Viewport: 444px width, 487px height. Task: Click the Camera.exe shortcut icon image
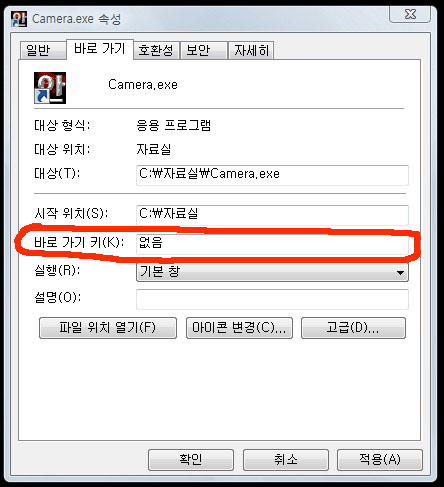pyautogui.click(x=50, y=88)
